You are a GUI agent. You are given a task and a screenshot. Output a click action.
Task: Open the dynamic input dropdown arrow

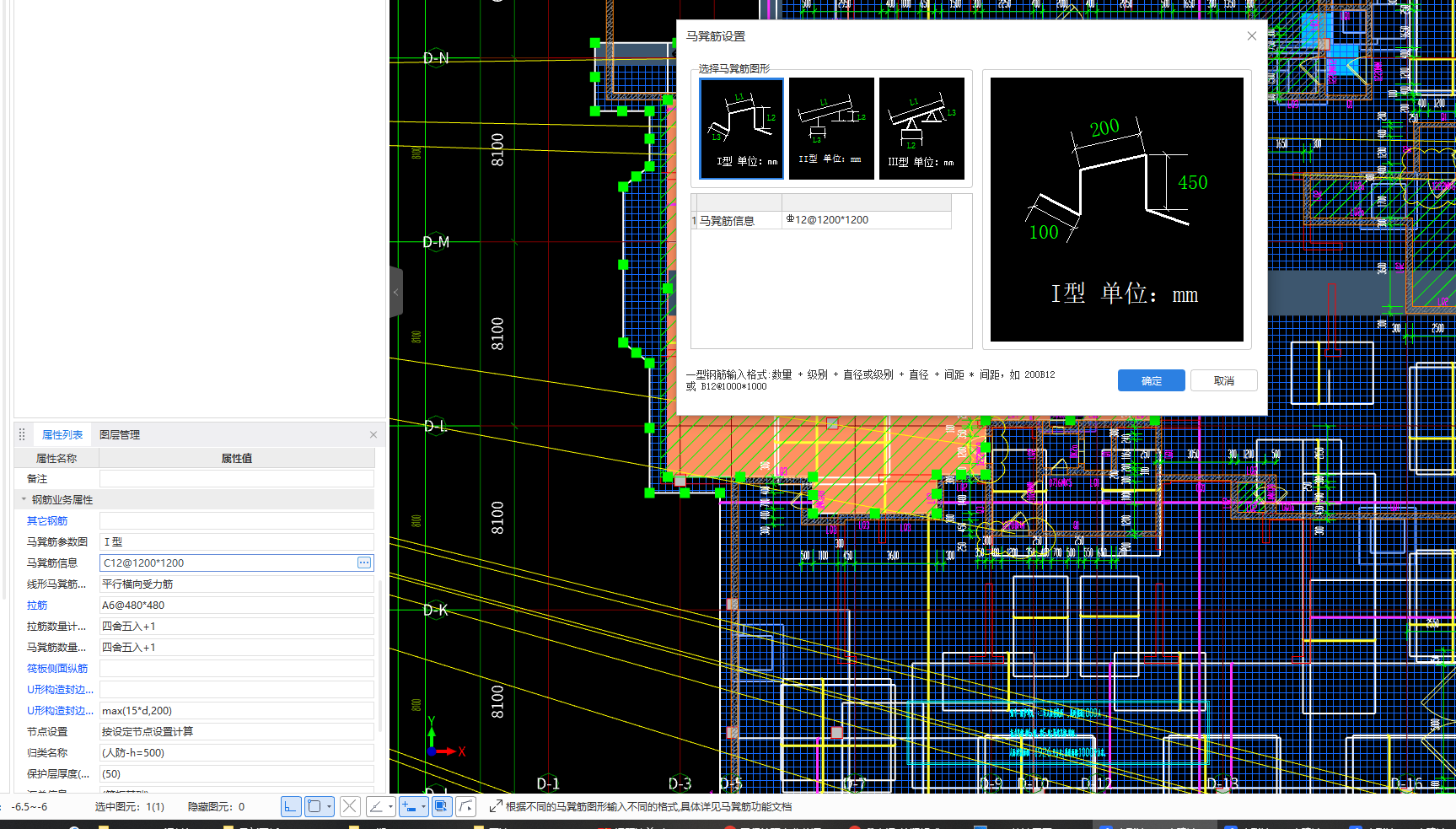pyautogui.click(x=423, y=807)
